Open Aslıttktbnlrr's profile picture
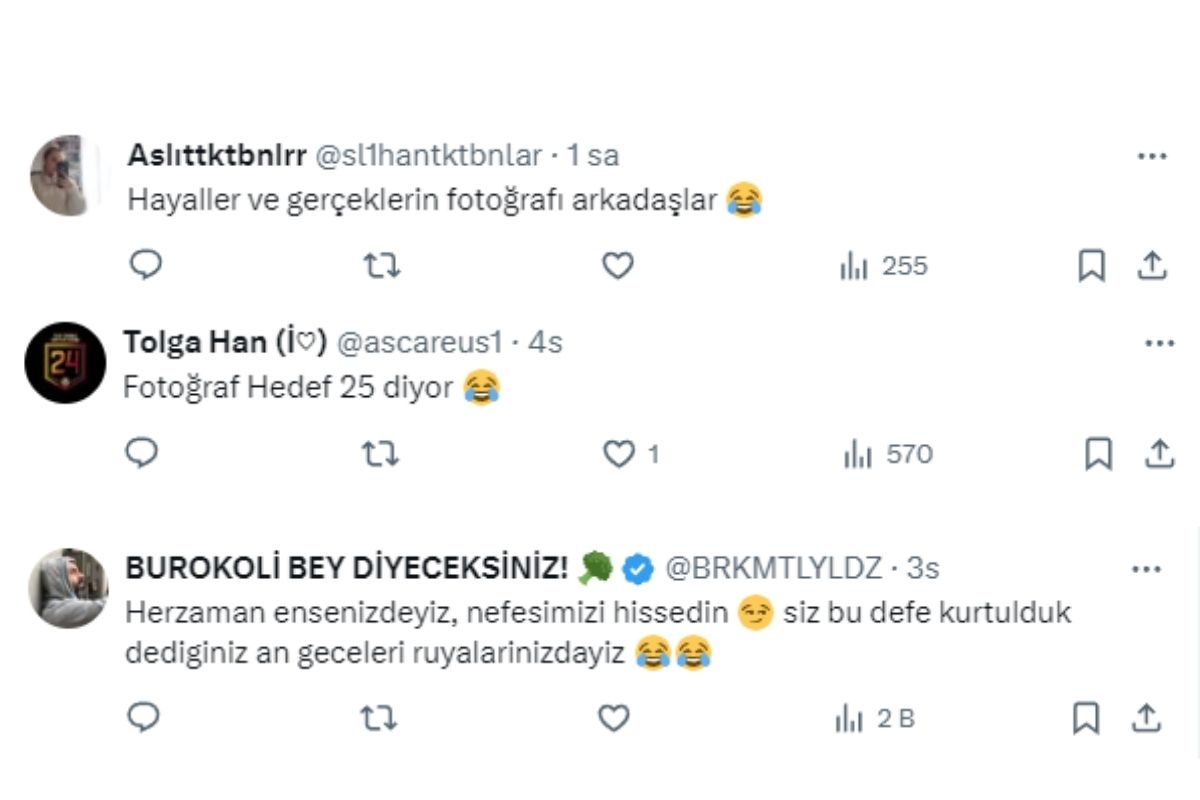 point(65,176)
